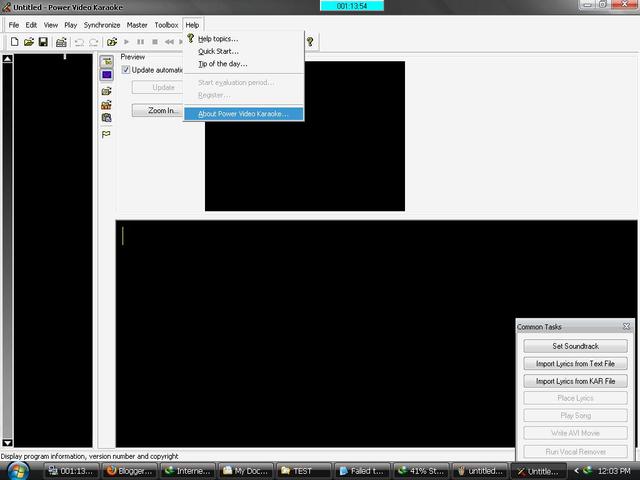Start playback with the Play button

pyautogui.click(x=126, y=42)
